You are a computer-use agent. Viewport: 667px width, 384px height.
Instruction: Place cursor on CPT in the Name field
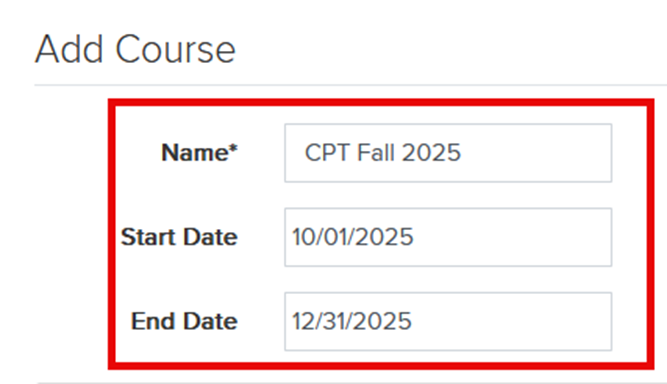(x=327, y=152)
